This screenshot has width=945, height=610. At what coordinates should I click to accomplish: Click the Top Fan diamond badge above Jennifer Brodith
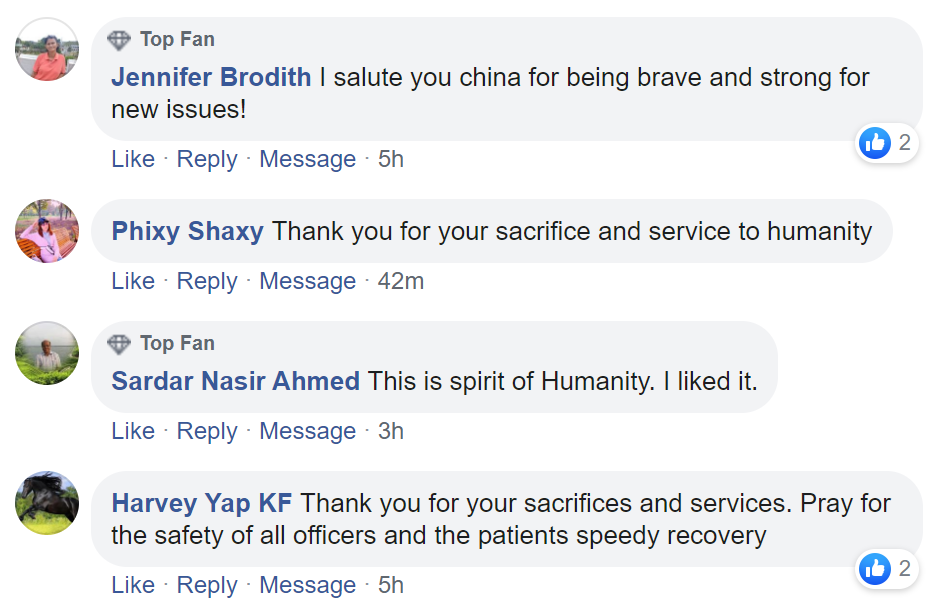(x=119, y=40)
